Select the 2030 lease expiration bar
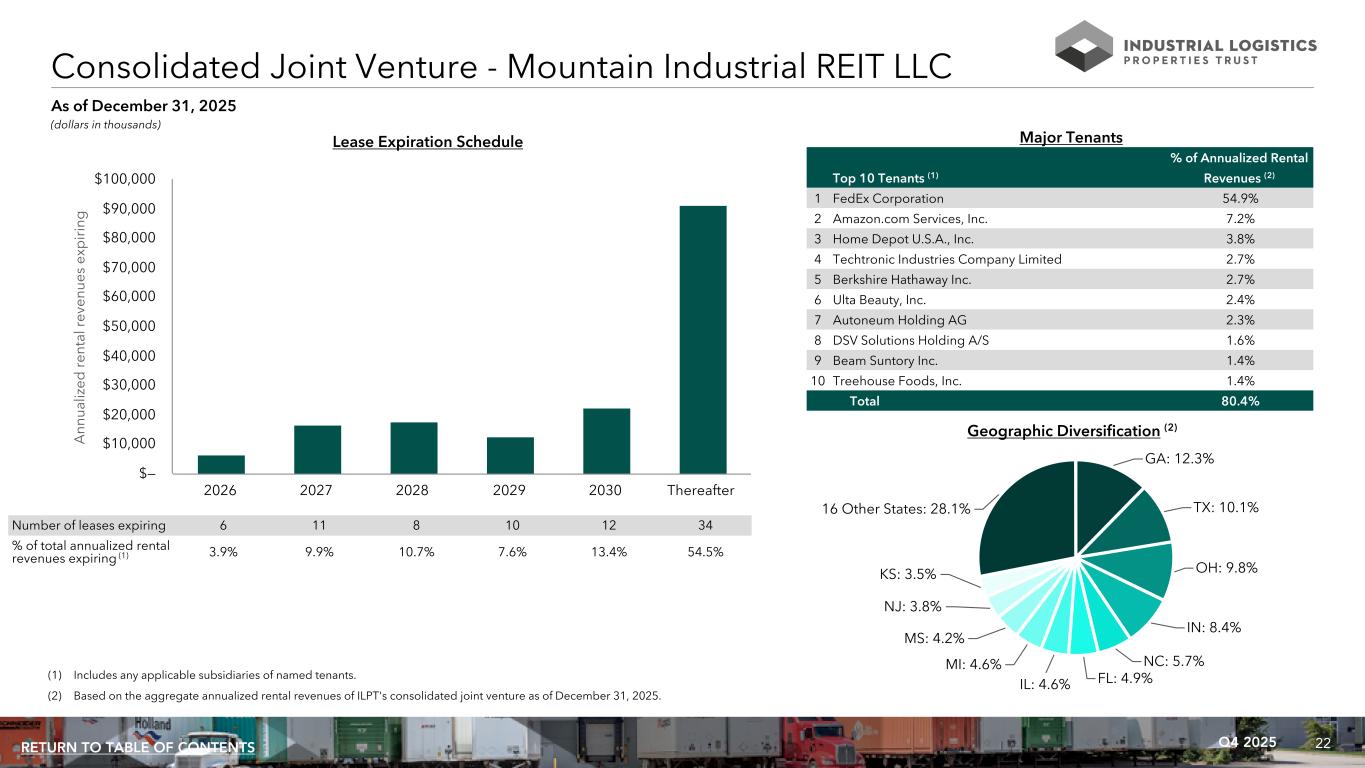Image resolution: width=1365 pixels, height=768 pixels. (x=606, y=440)
